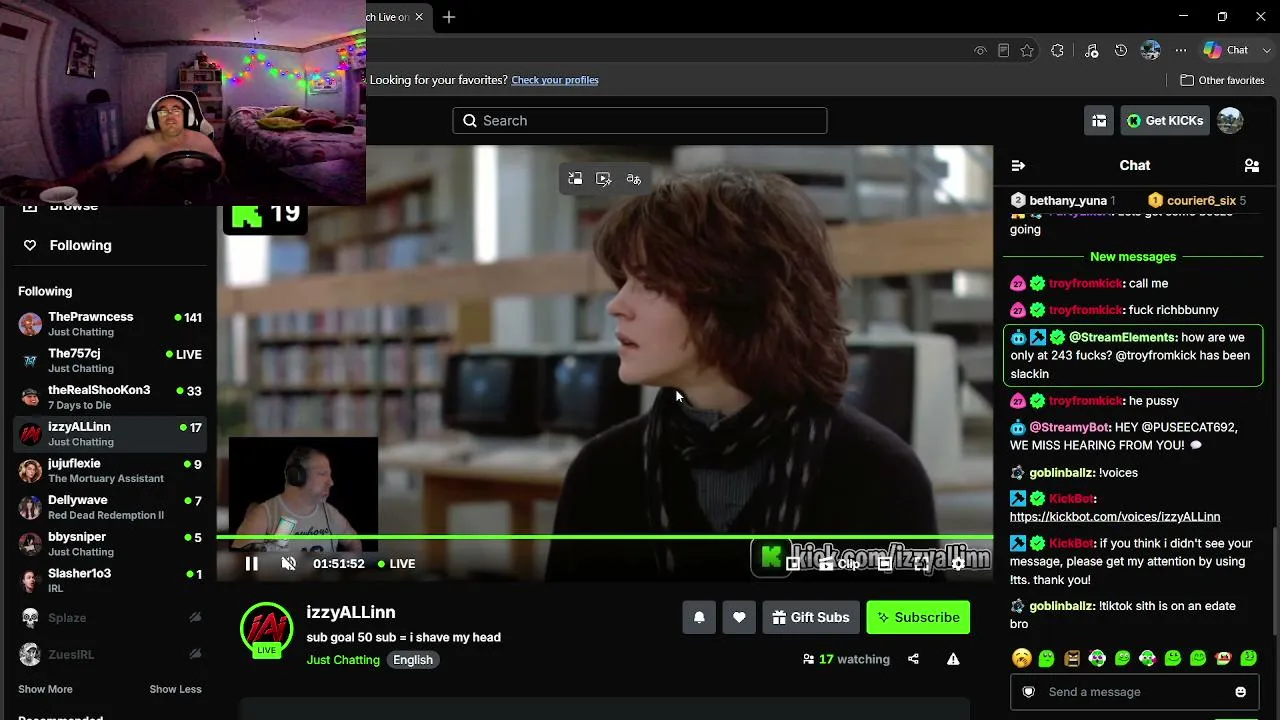Click the izzyALLinn channel avatar logo
Viewport: 1280px width, 720px height.
click(x=266, y=629)
